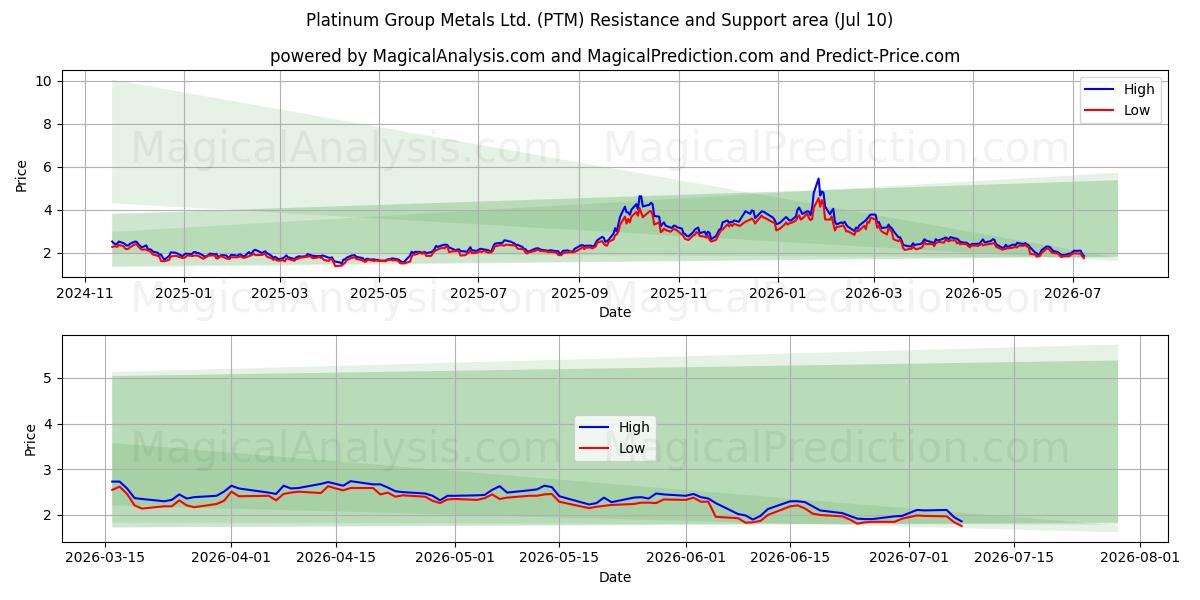1200x600 pixels.
Task: Click the 2024-11 tick label
Action: 85,293
